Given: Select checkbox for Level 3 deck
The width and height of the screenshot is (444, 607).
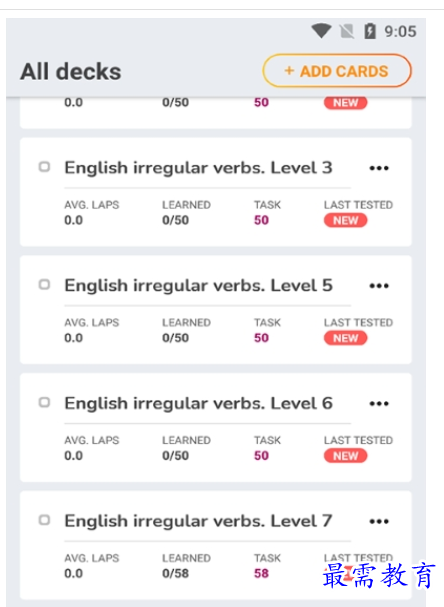Looking at the screenshot, I should [44, 167].
